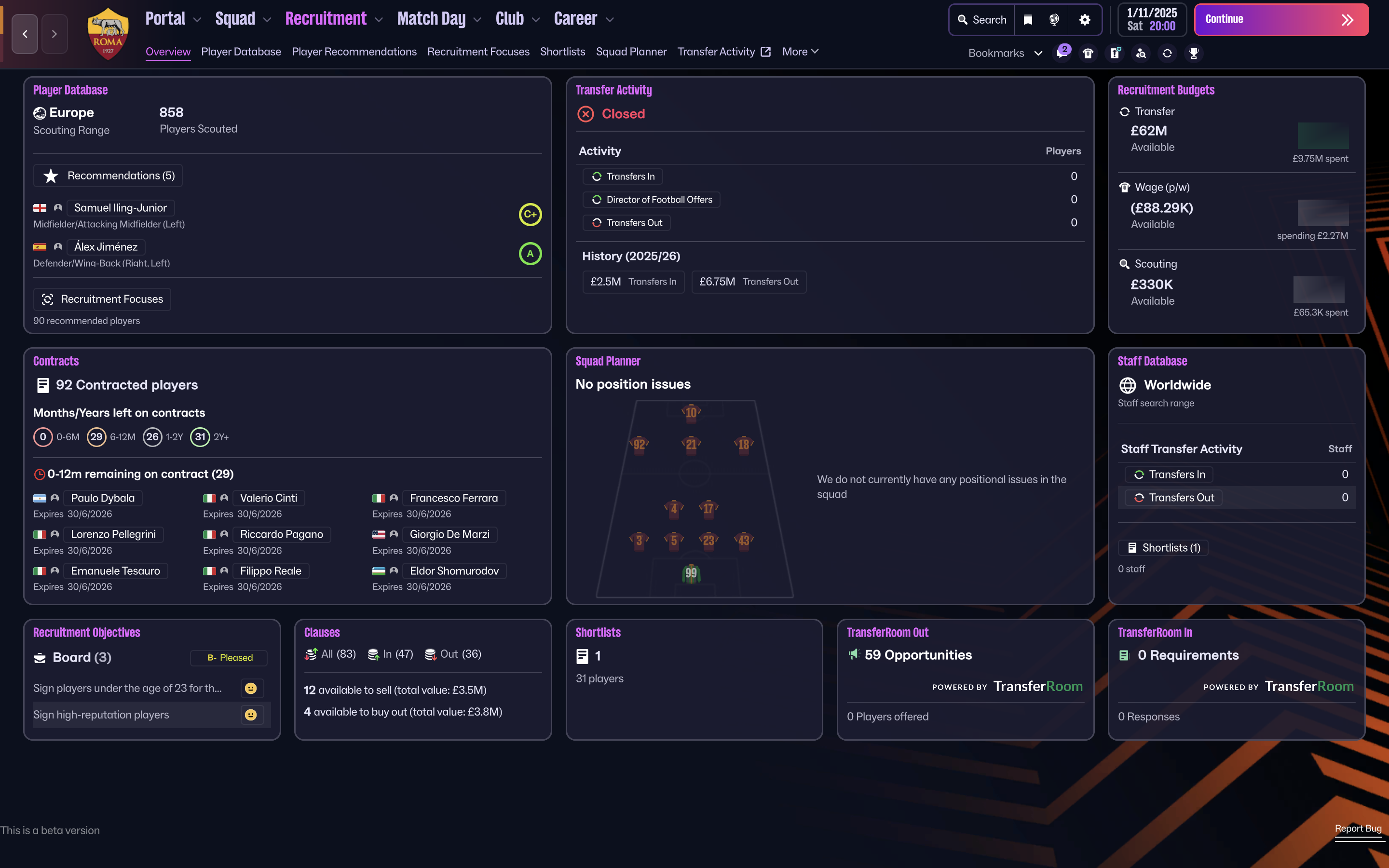Click the smiley reaction for signing high-reputation players
The image size is (1389, 868).
pos(250,715)
